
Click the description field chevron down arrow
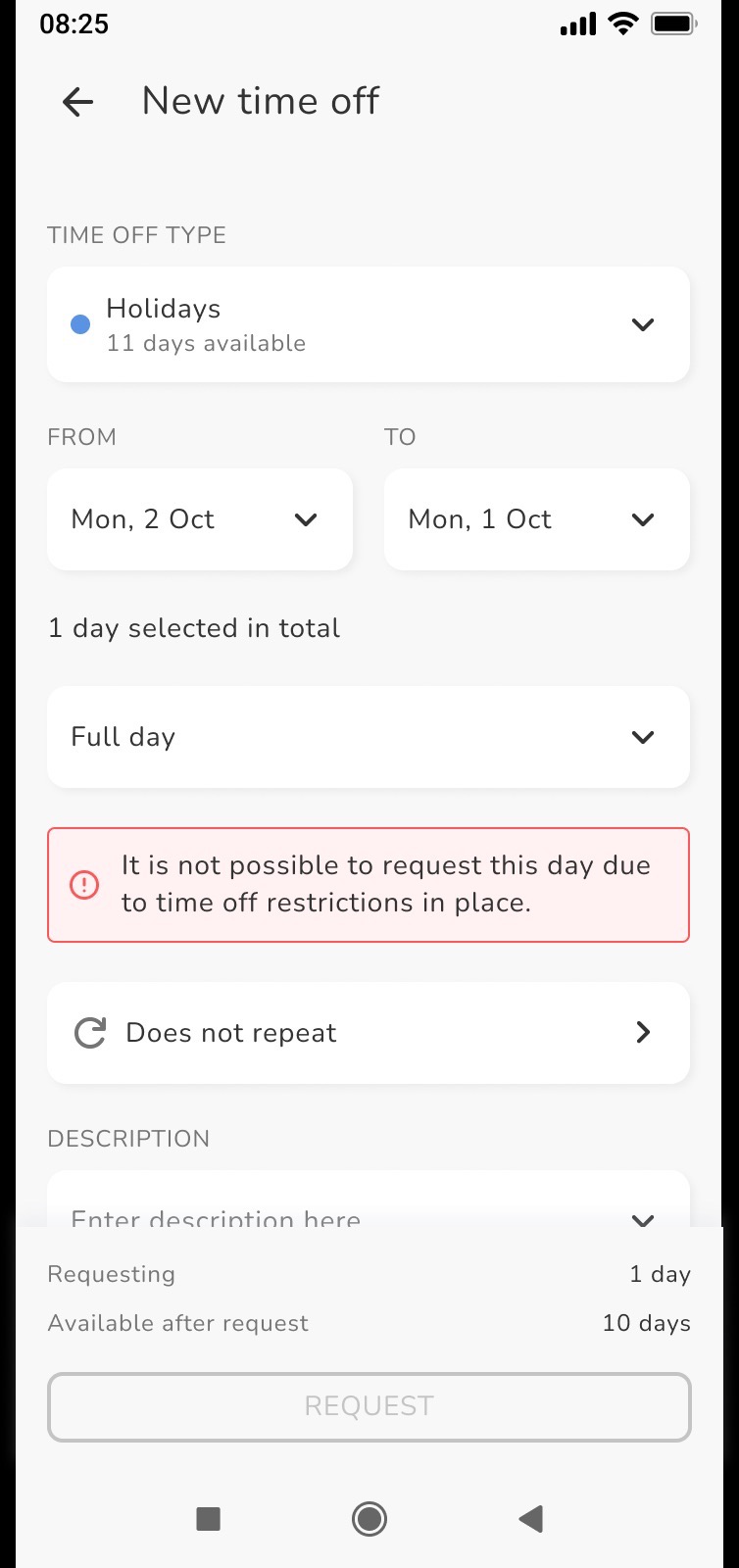point(643,1220)
